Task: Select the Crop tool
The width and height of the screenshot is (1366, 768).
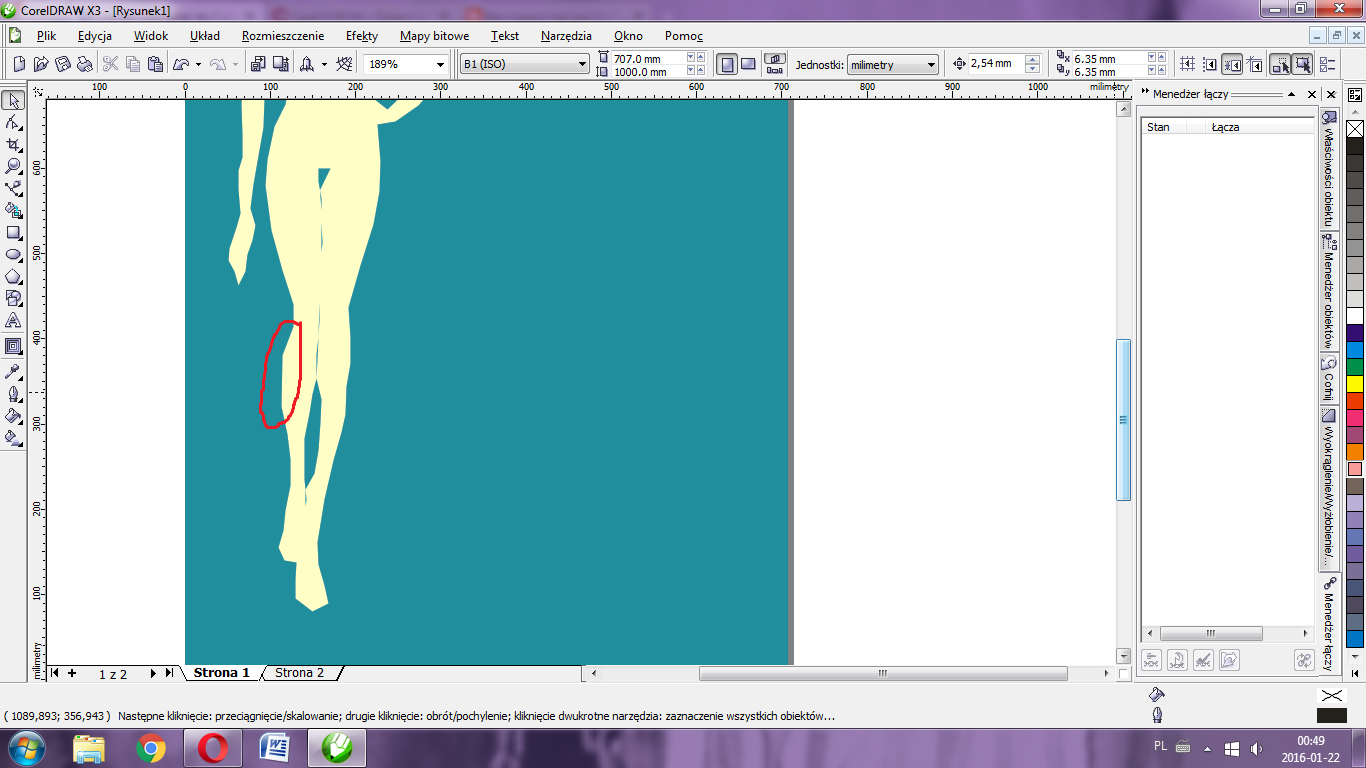Action: click(13, 144)
